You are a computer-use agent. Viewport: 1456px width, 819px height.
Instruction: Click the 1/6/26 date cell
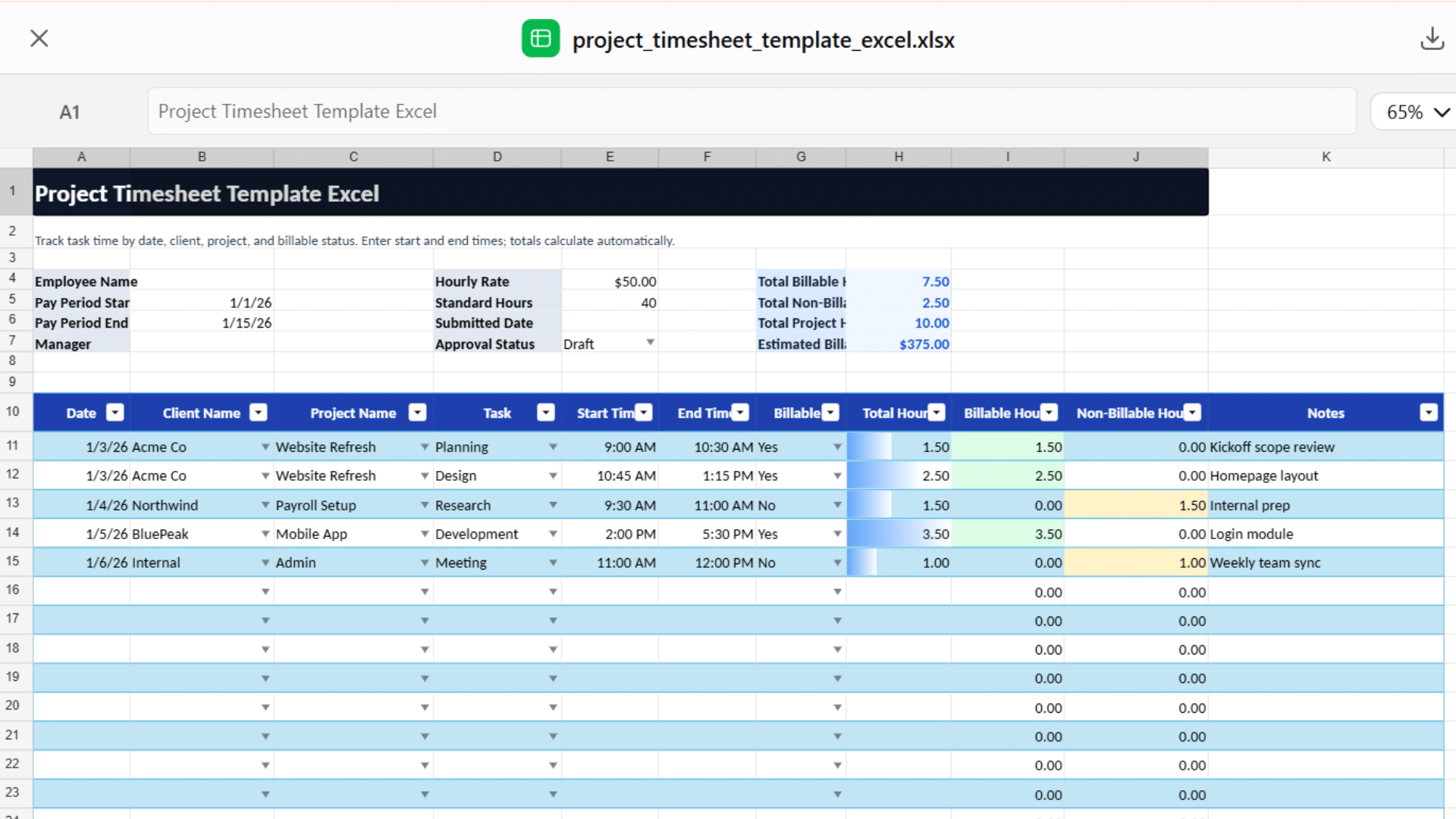[x=81, y=563]
